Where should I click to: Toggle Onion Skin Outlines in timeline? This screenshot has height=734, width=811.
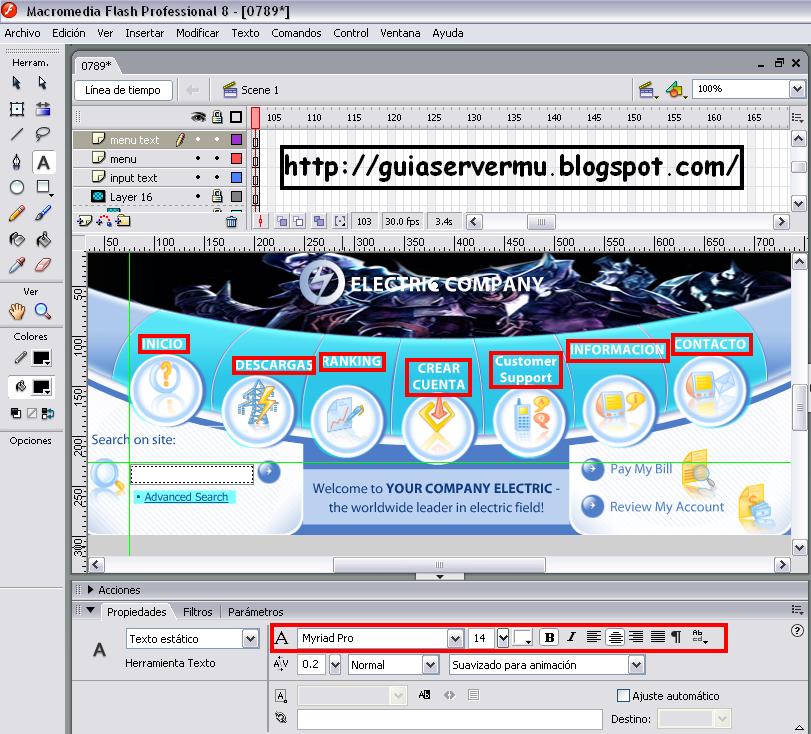(298, 221)
